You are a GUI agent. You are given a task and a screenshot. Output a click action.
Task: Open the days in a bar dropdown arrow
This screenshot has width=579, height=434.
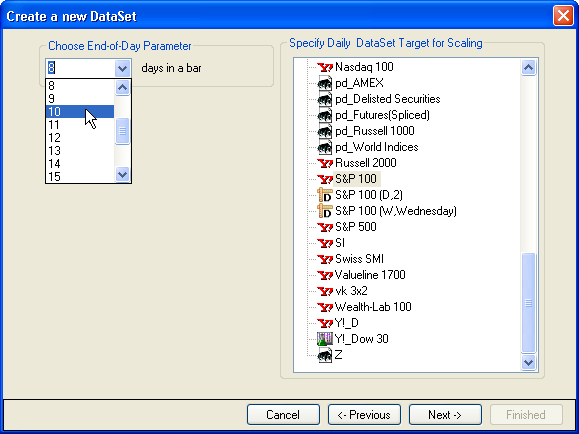(122, 68)
